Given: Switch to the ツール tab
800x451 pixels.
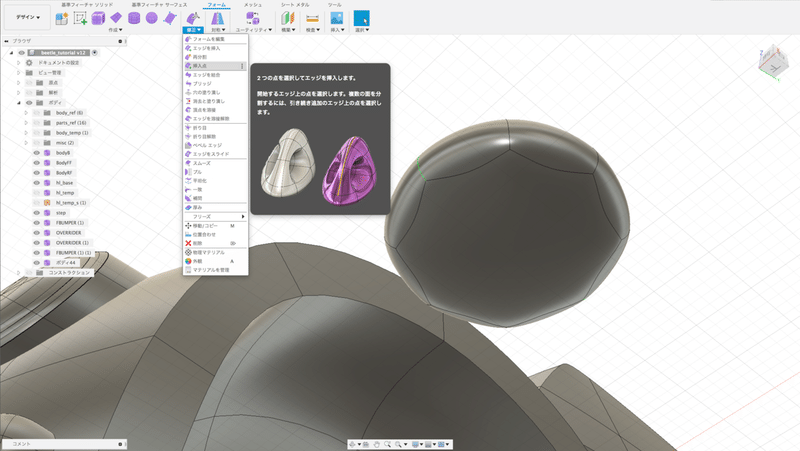Looking at the screenshot, I should [335, 5].
